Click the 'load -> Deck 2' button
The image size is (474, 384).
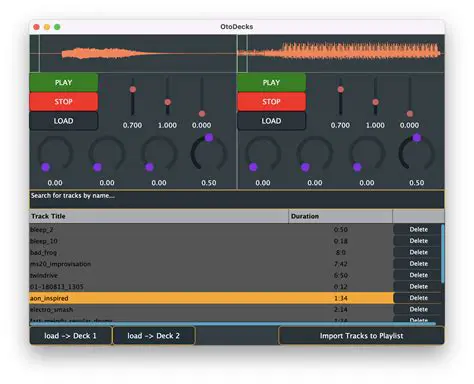click(154, 336)
